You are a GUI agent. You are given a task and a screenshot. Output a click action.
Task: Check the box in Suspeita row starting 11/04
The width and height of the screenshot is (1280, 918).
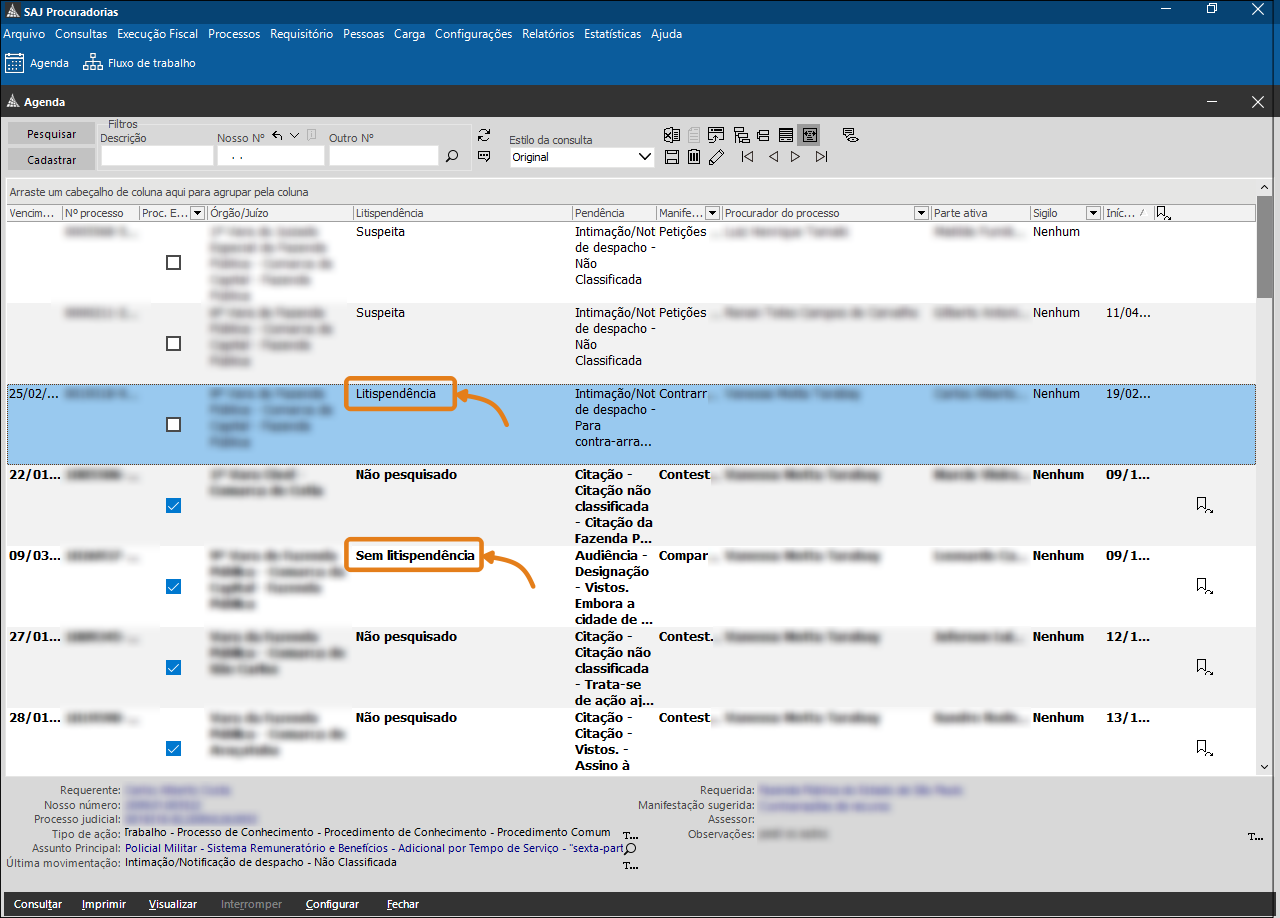tap(173, 343)
